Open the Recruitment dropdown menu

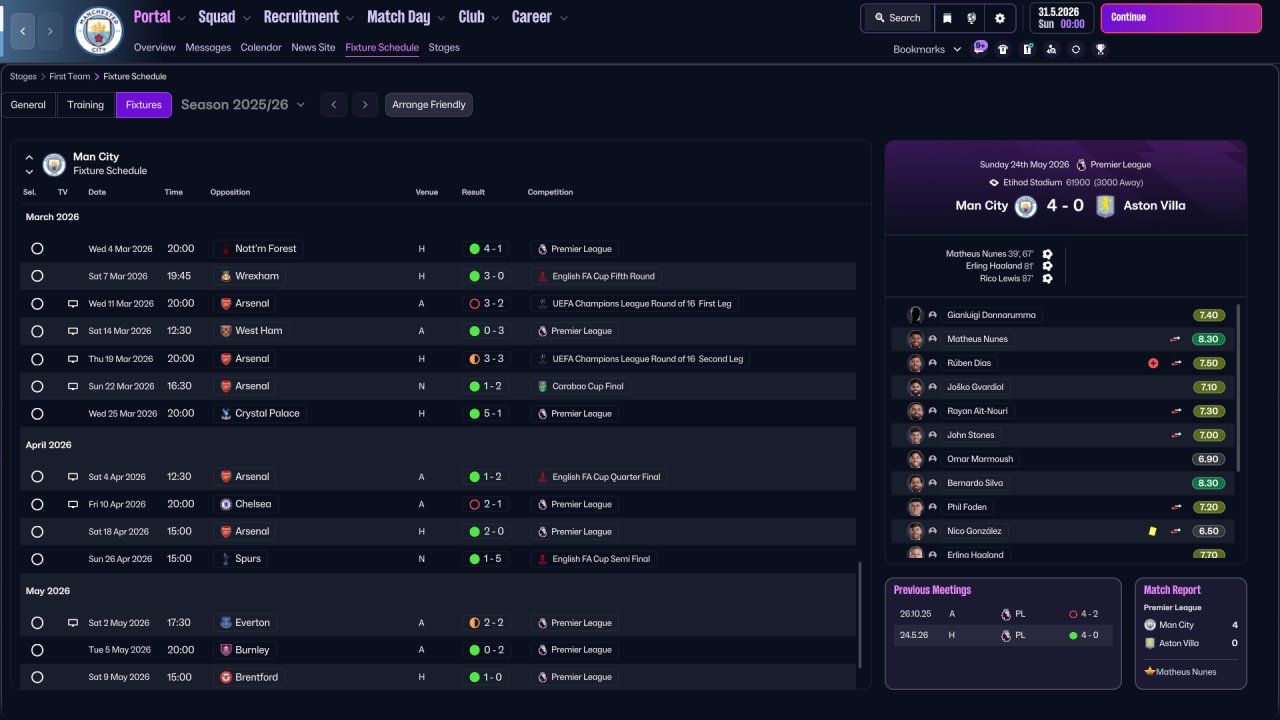click(309, 17)
